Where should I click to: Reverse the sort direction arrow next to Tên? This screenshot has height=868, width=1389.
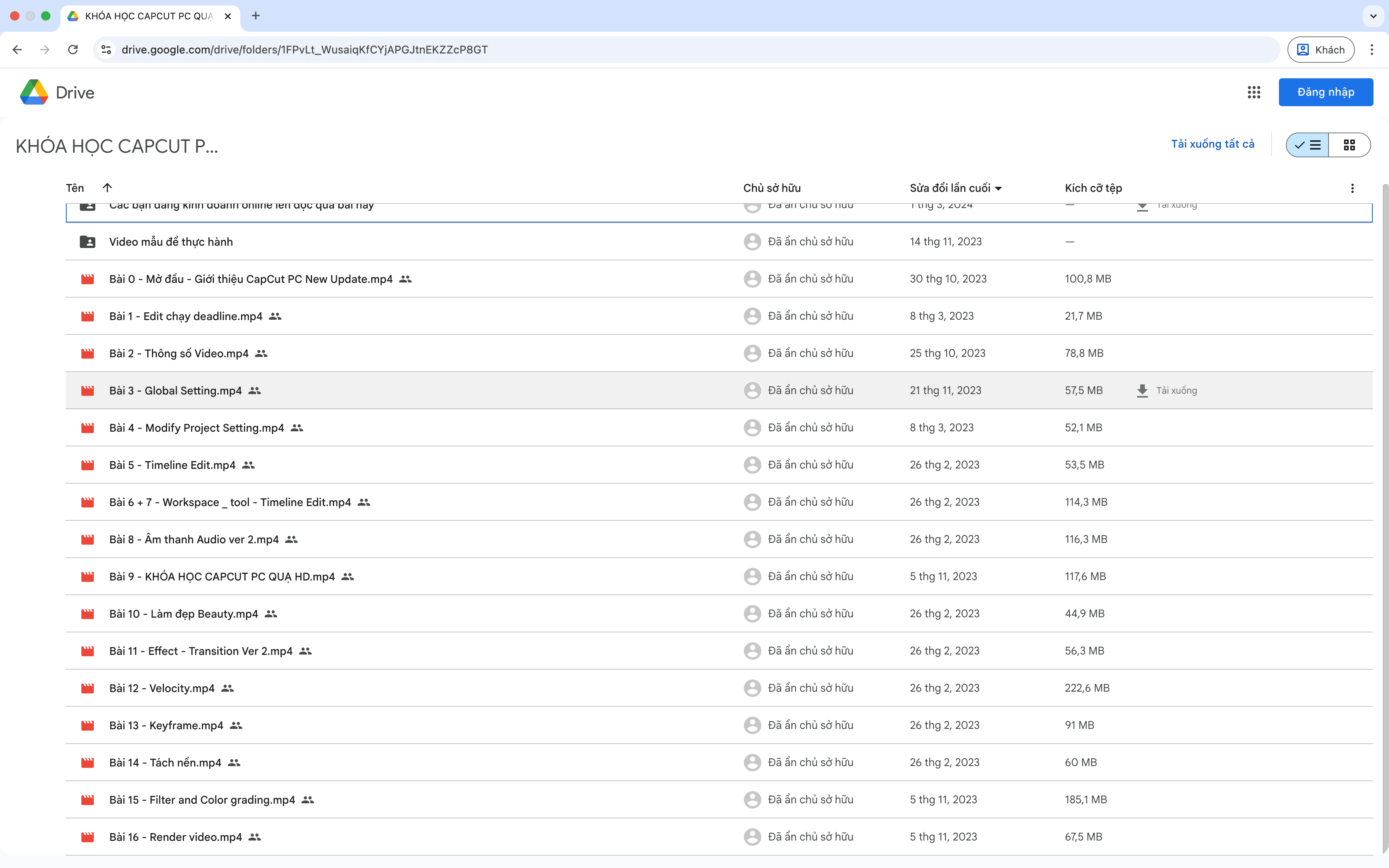[x=107, y=188]
